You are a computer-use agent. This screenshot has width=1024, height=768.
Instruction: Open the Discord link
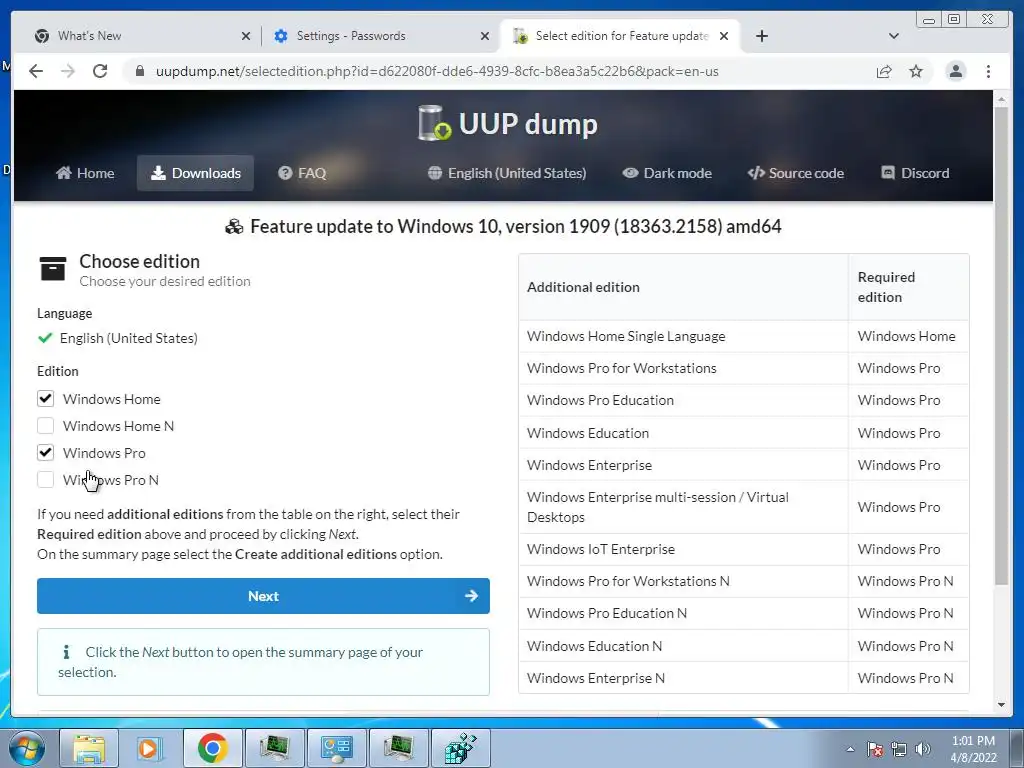pyautogui.click(x=915, y=173)
